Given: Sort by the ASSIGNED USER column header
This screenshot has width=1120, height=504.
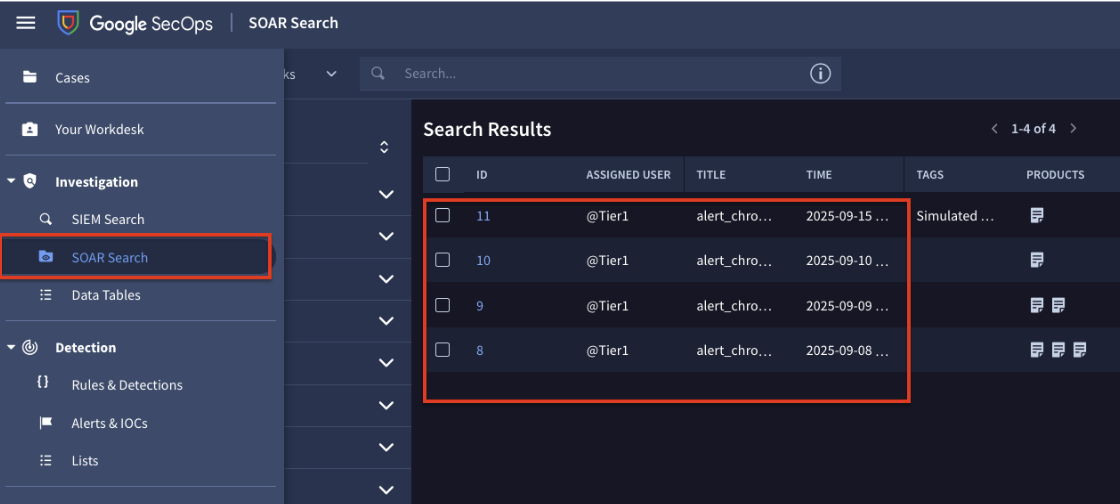Looking at the screenshot, I should point(629,174).
